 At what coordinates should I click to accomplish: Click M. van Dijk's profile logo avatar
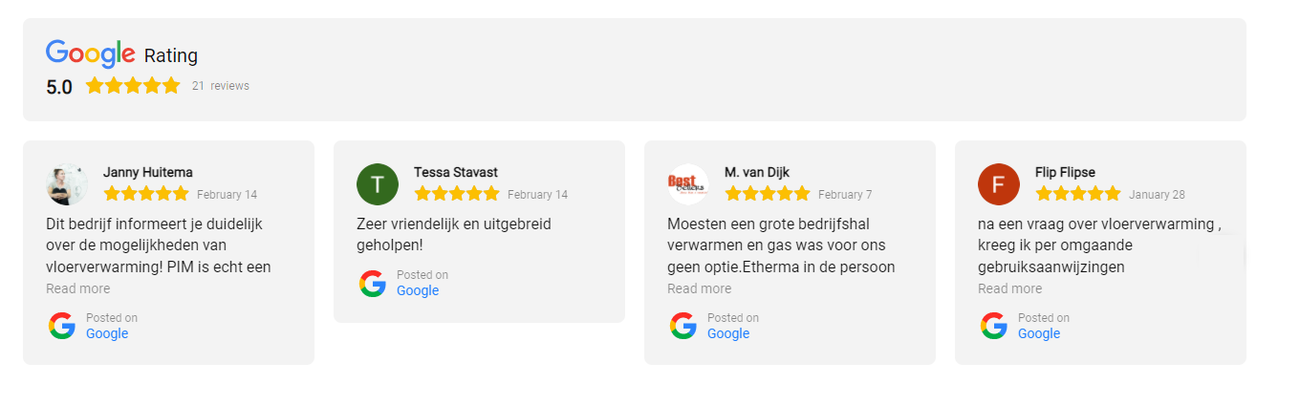point(688,184)
